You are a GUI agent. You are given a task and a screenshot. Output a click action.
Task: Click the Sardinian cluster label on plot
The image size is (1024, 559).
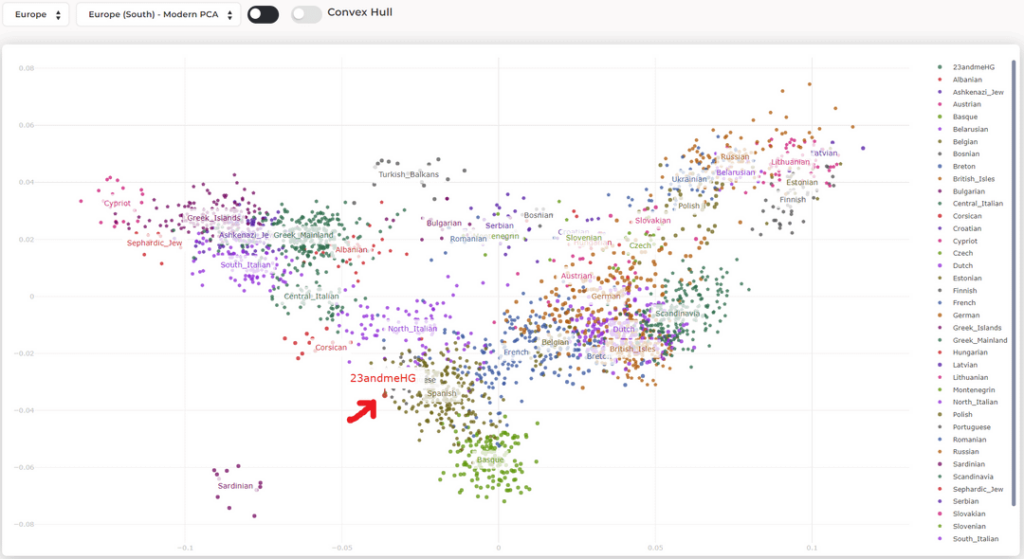click(235, 486)
